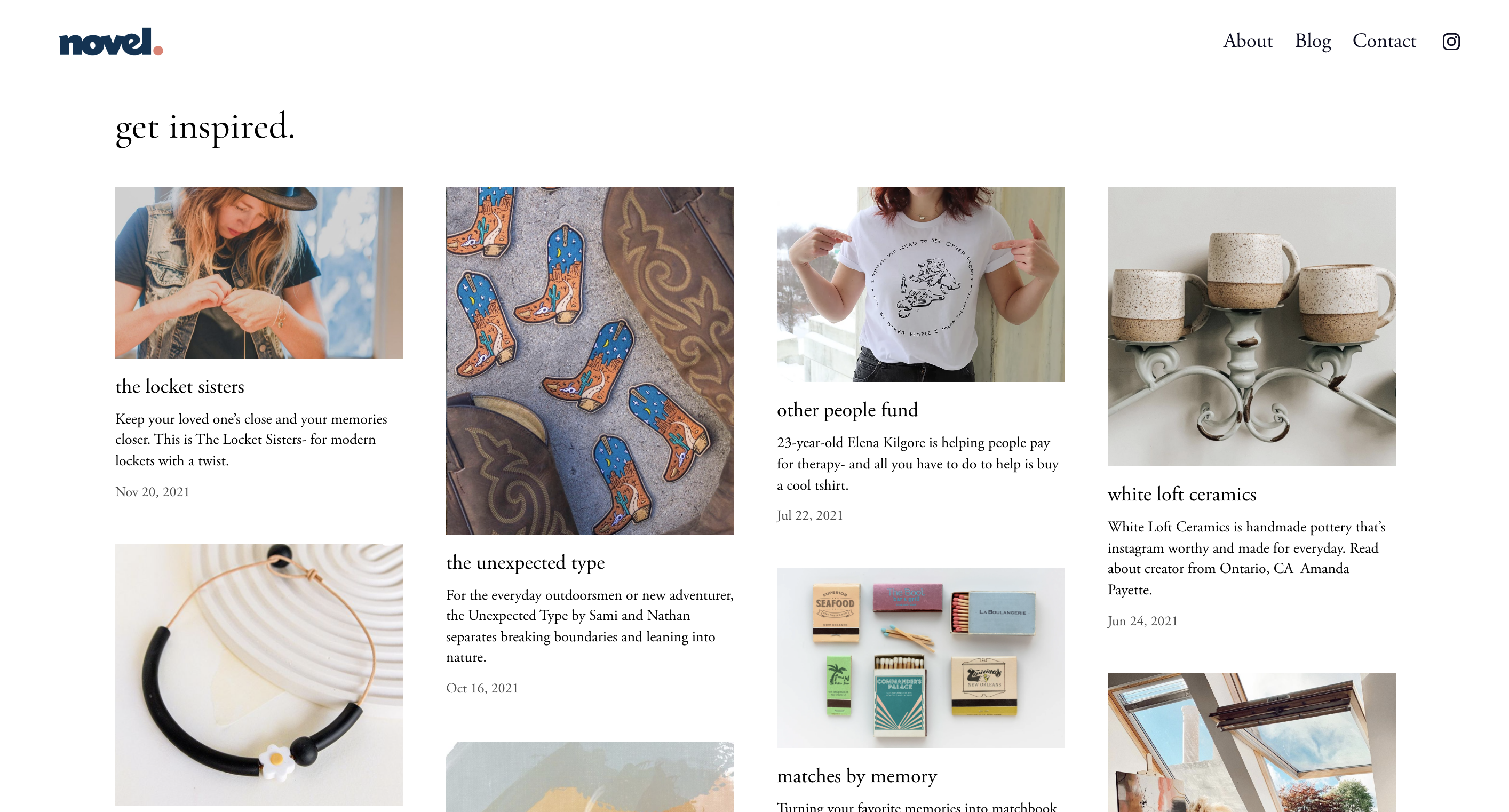The width and height of the screenshot is (1509, 812).
Task: Open the About page
Action: point(1248,41)
